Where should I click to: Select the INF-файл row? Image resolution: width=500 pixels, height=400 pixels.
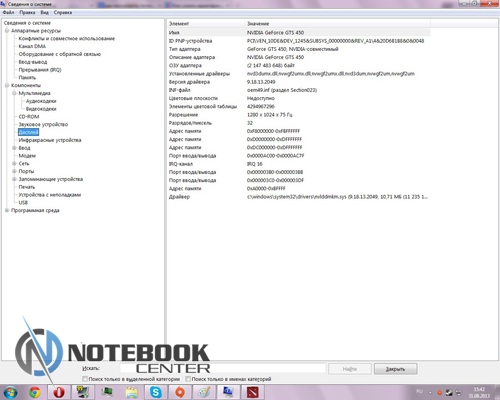click(298, 90)
